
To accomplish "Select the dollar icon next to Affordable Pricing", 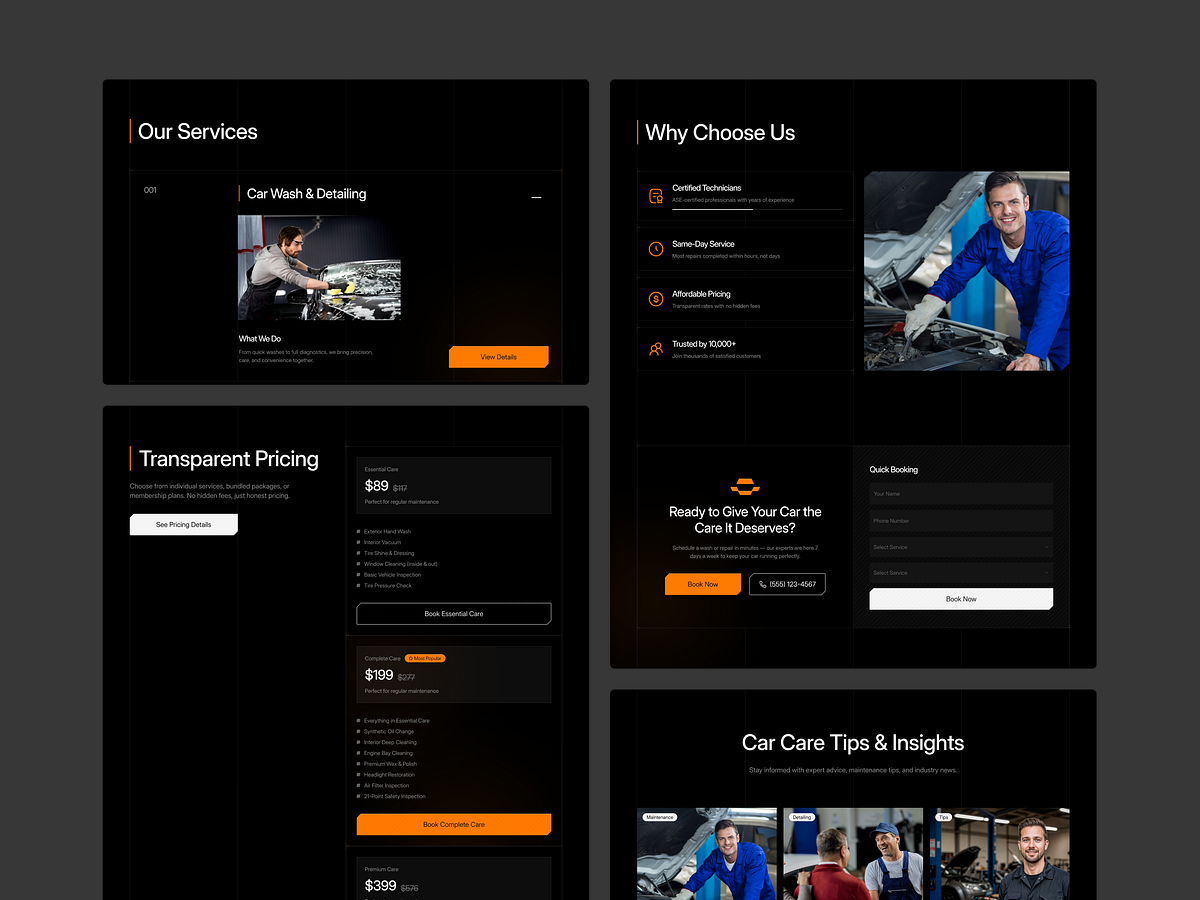I will click(x=655, y=297).
